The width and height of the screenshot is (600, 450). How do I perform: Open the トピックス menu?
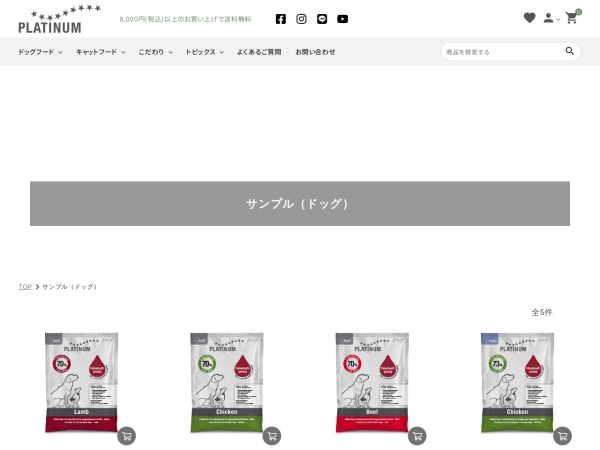point(204,52)
